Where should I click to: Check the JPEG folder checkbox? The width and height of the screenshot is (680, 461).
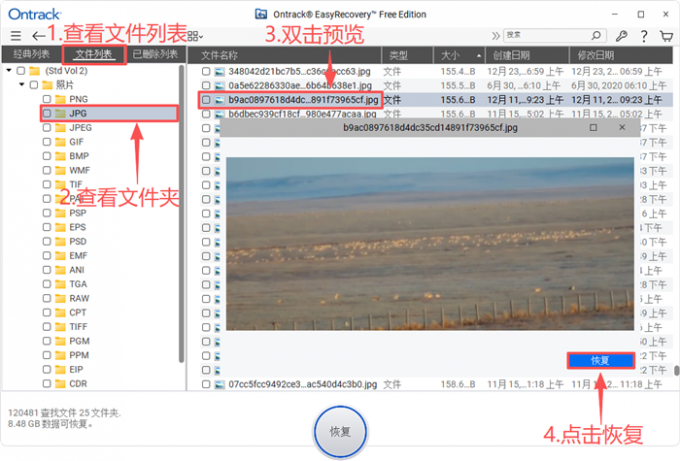47,128
